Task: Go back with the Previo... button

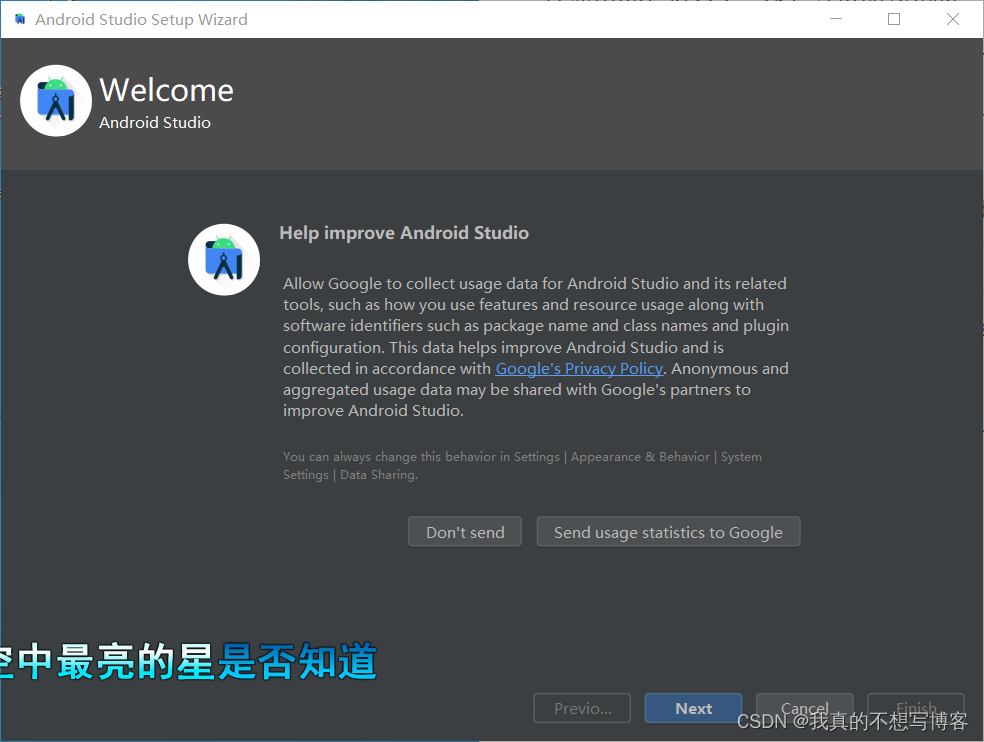Action: (x=582, y=708)
